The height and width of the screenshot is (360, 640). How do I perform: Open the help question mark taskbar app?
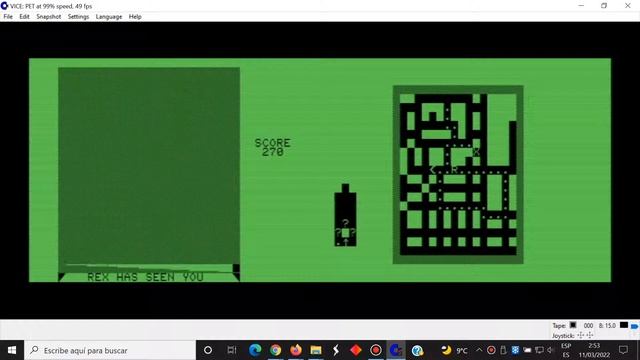click(x=417, y=350)
